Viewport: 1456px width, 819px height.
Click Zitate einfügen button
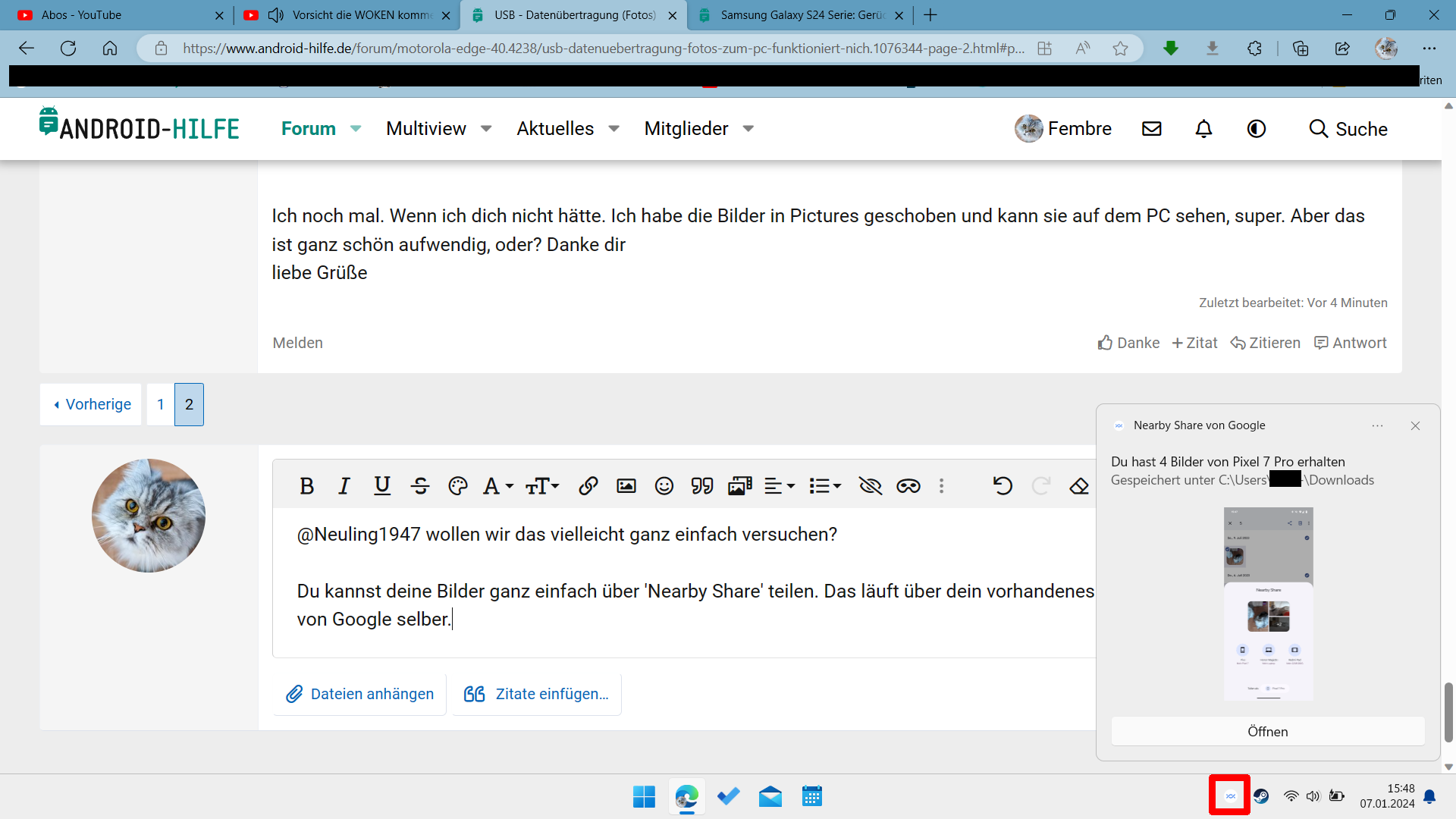tap(537, 694)
